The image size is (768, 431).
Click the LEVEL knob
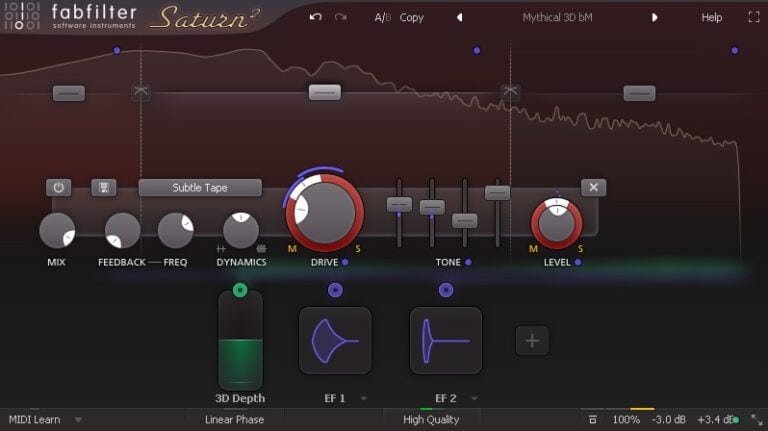(556, 223)
